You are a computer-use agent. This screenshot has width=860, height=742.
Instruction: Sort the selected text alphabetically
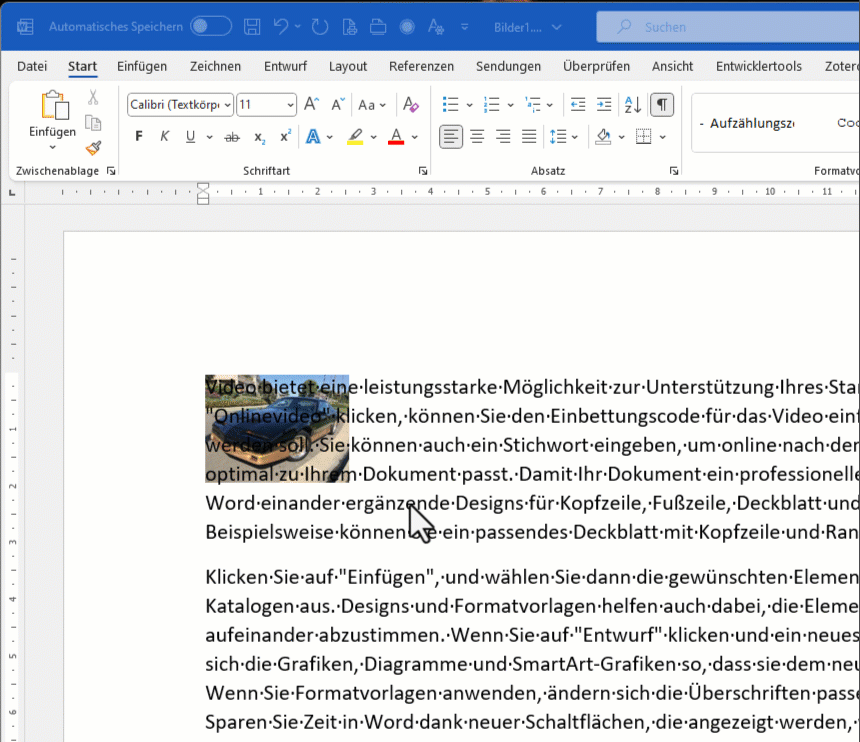[x=632, y=105]
